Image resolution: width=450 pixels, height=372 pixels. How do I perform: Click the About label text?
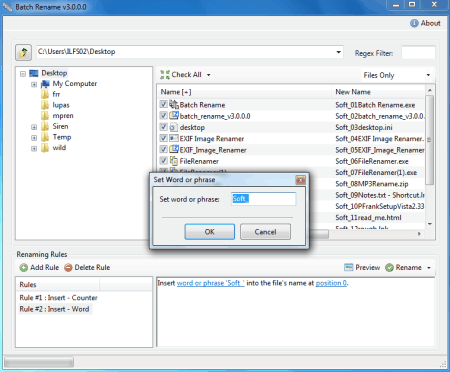[430, 23]
